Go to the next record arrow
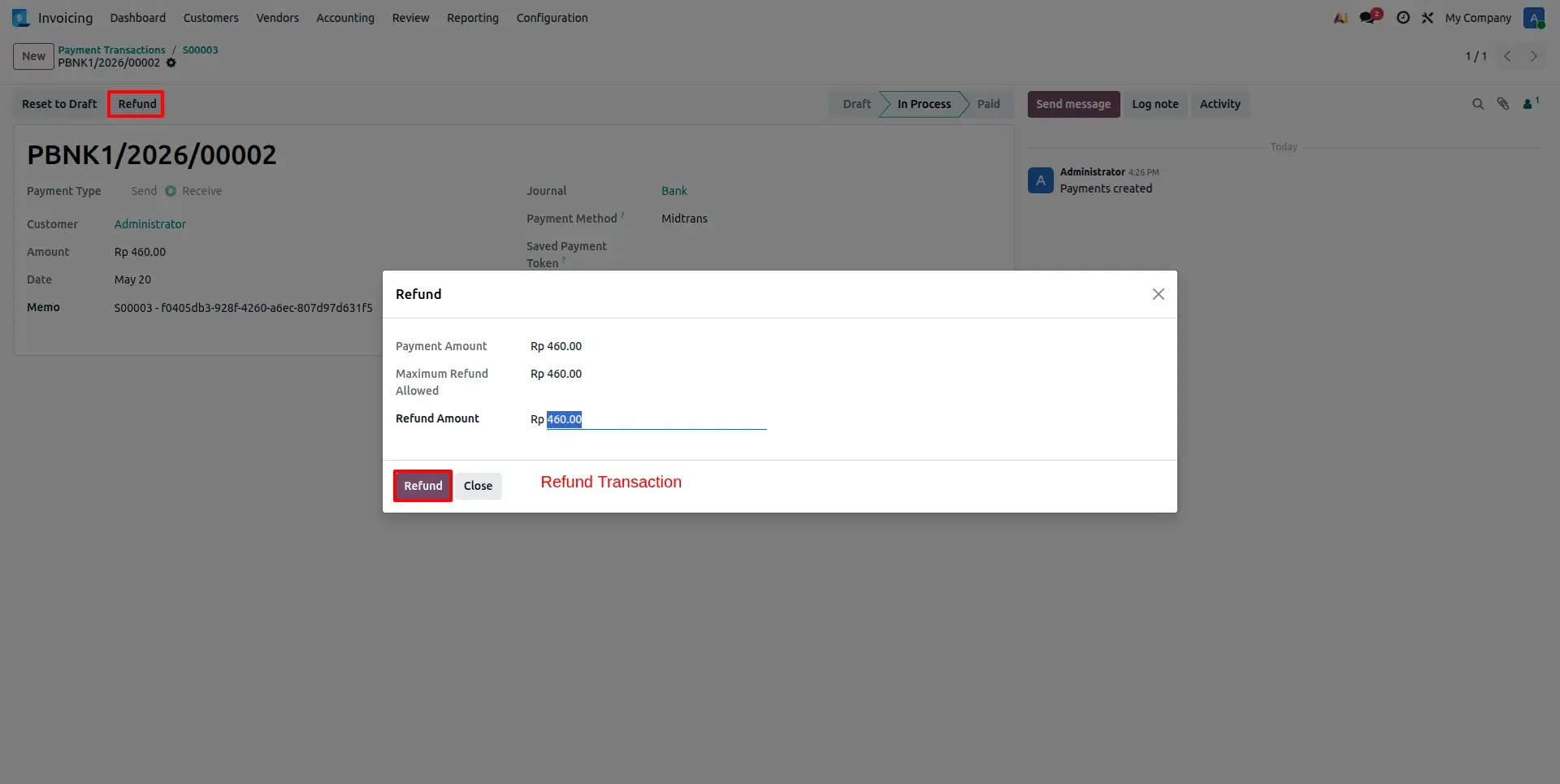 click(1534, 56)
